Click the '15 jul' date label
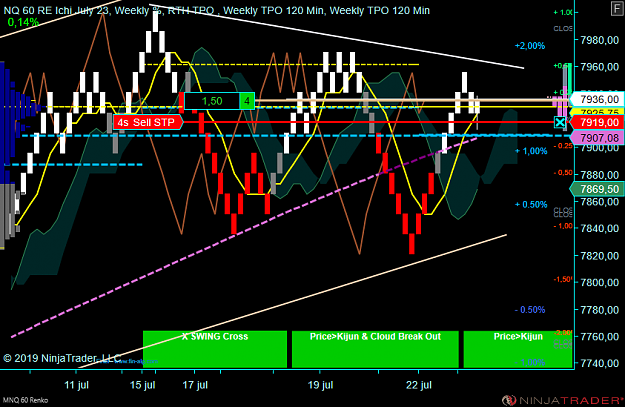Viewport: 625px width, 407px height. 143,385
